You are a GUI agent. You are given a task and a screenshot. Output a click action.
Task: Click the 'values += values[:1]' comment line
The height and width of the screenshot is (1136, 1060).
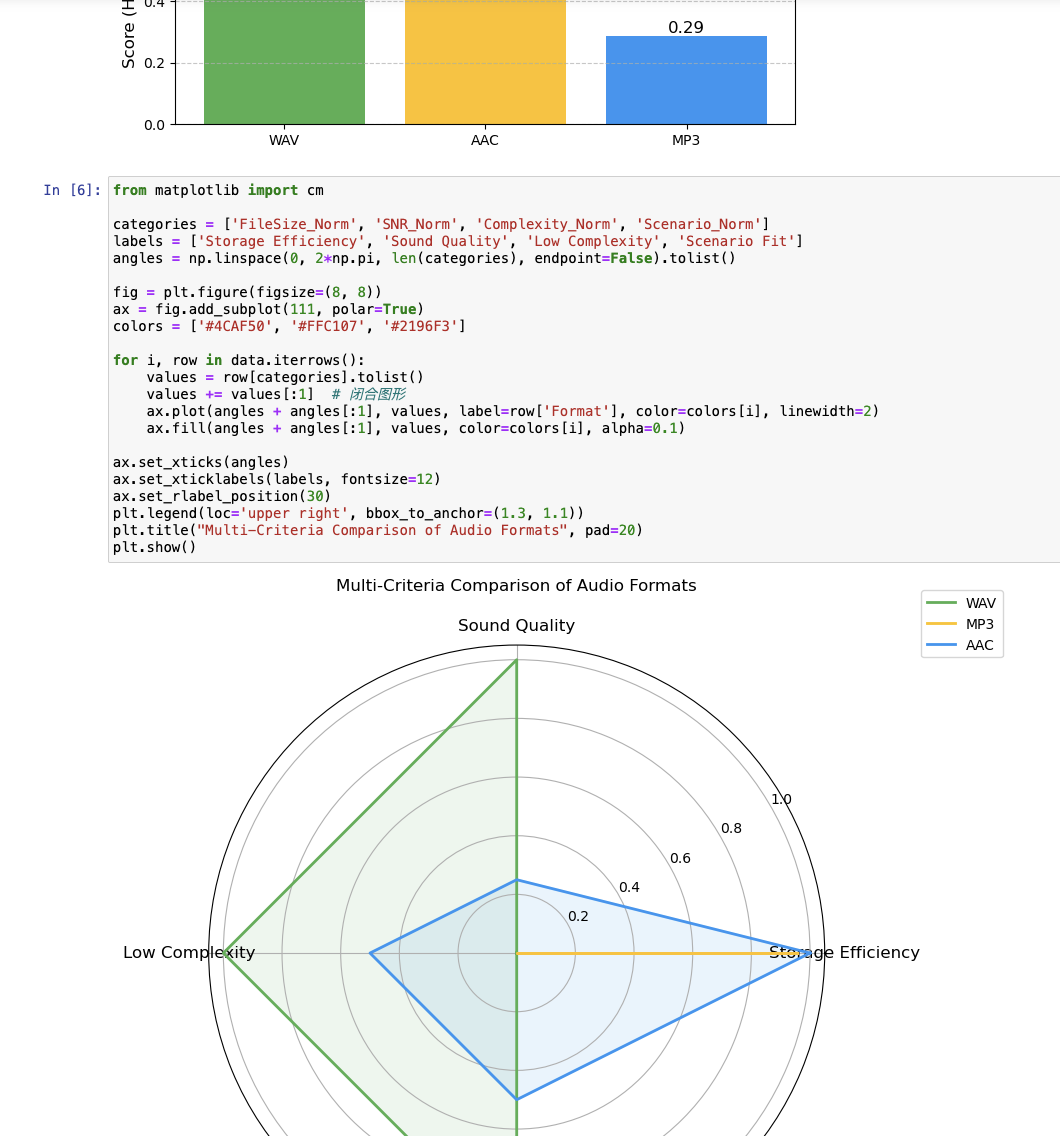[x=276, y=394]
